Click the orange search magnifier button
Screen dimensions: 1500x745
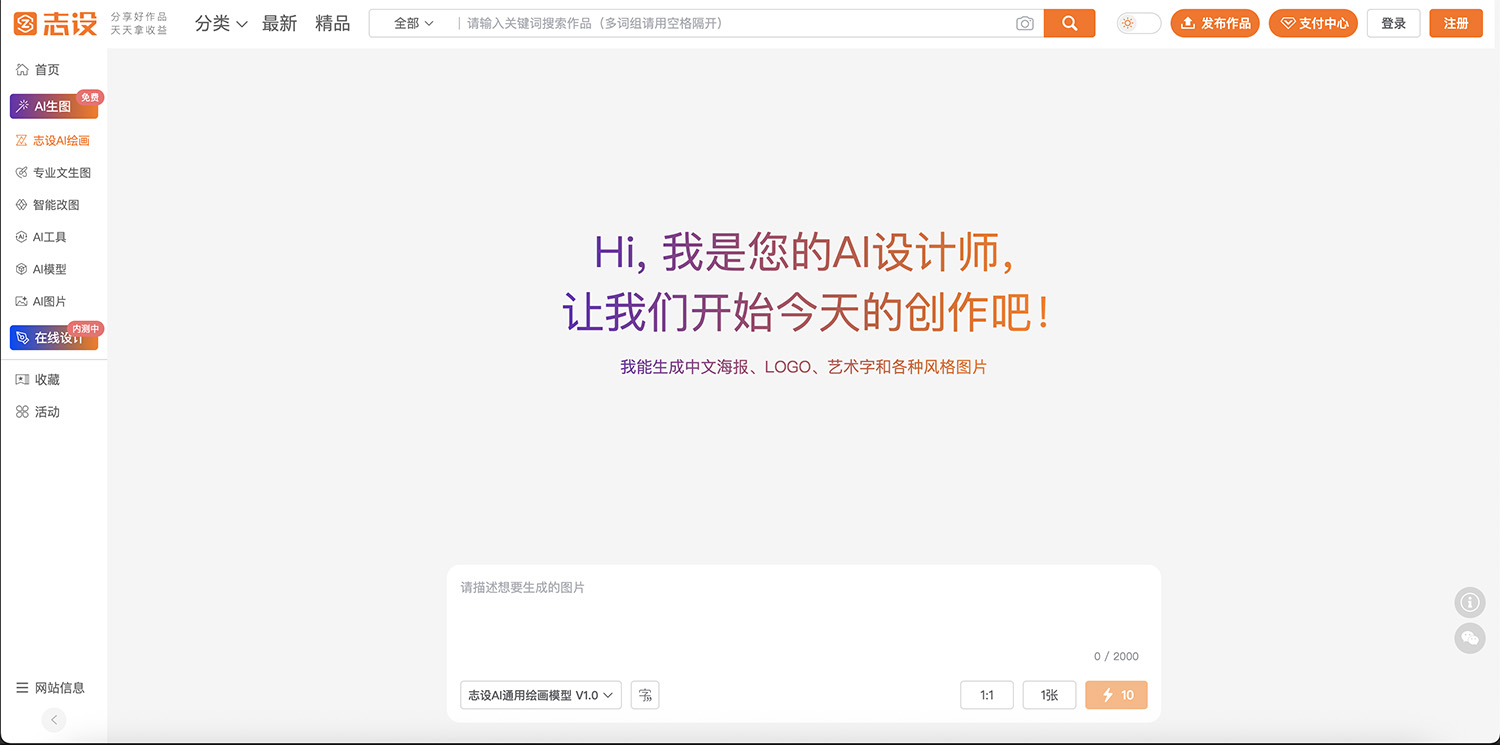[1069, 23]
